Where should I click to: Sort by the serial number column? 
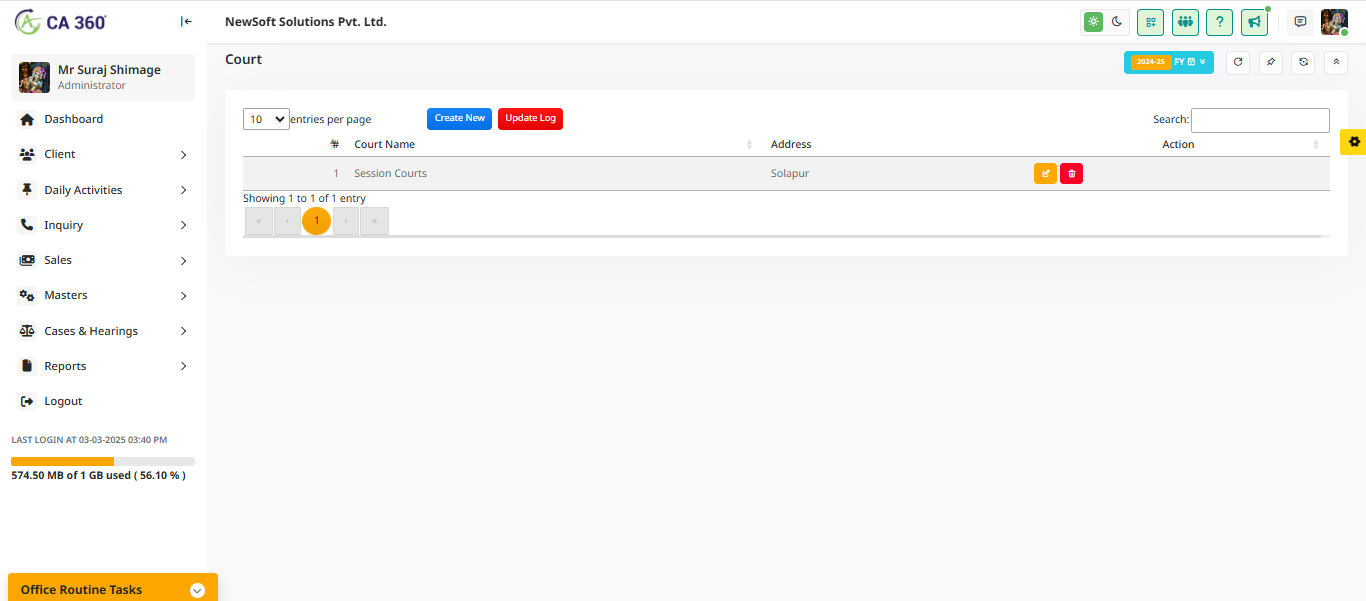(x=294, y=144)
